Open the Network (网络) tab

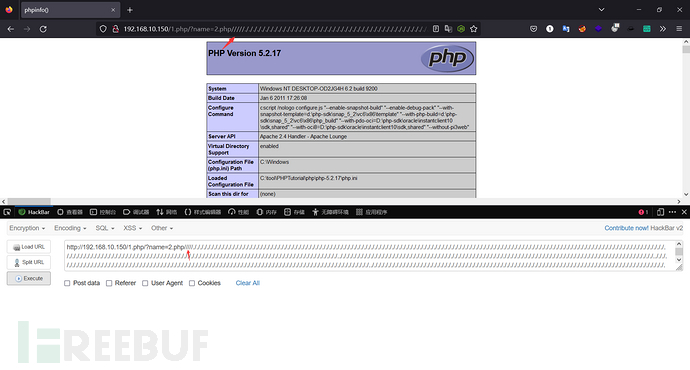pyautogui.click(x=166, y=212)
